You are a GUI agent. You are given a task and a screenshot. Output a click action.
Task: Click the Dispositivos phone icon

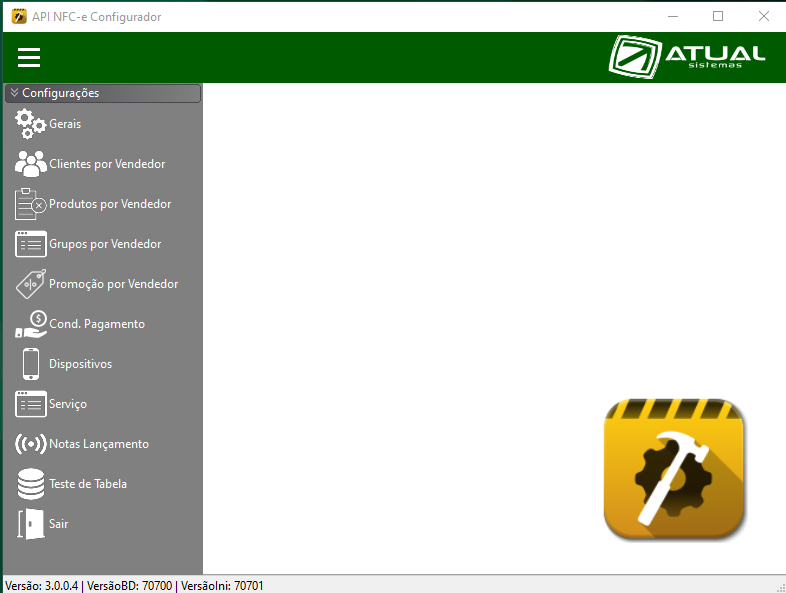point(31,364)
